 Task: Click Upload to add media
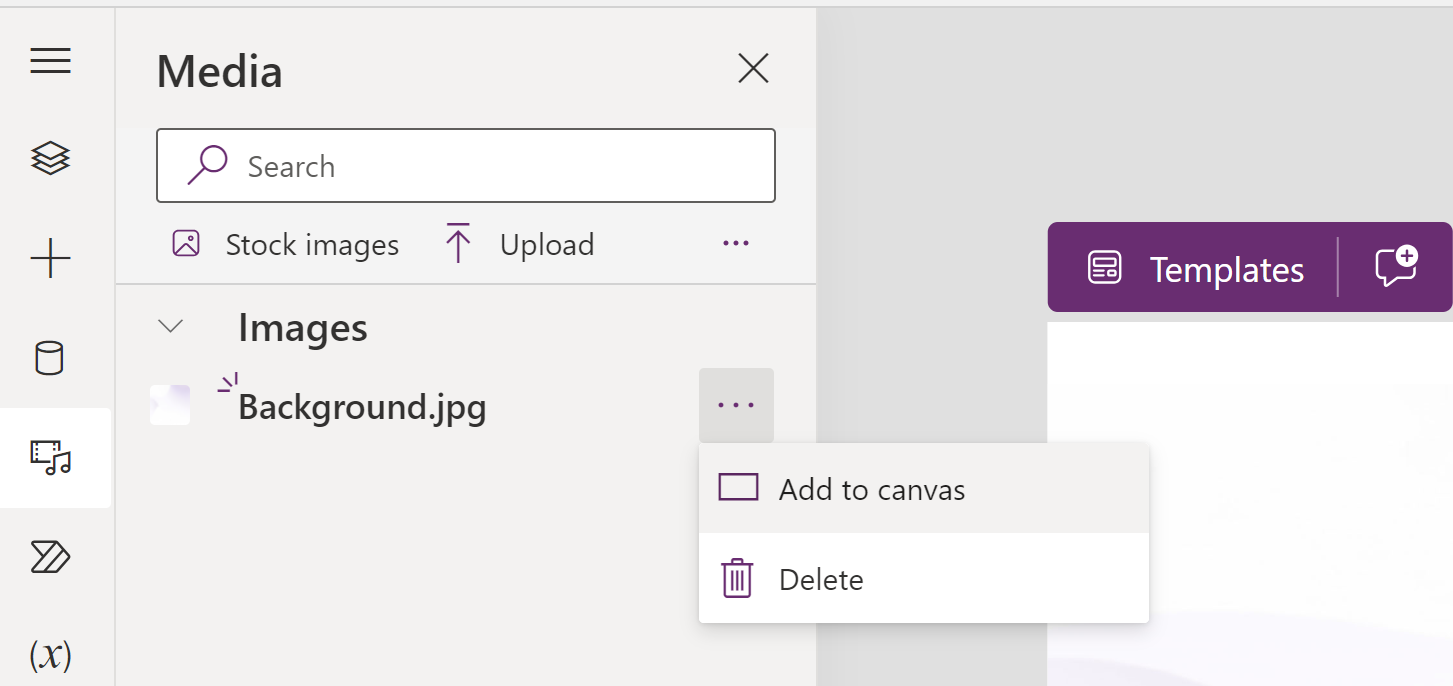(x=518, y=245)
